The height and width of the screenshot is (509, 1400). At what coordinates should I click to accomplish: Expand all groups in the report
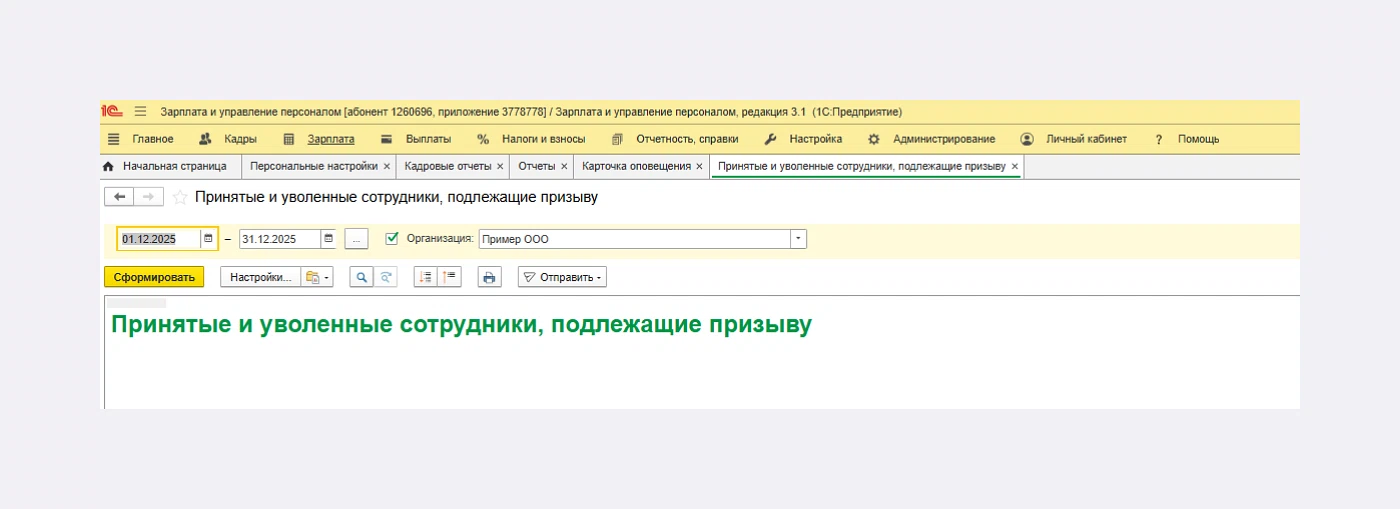point(426,277)
